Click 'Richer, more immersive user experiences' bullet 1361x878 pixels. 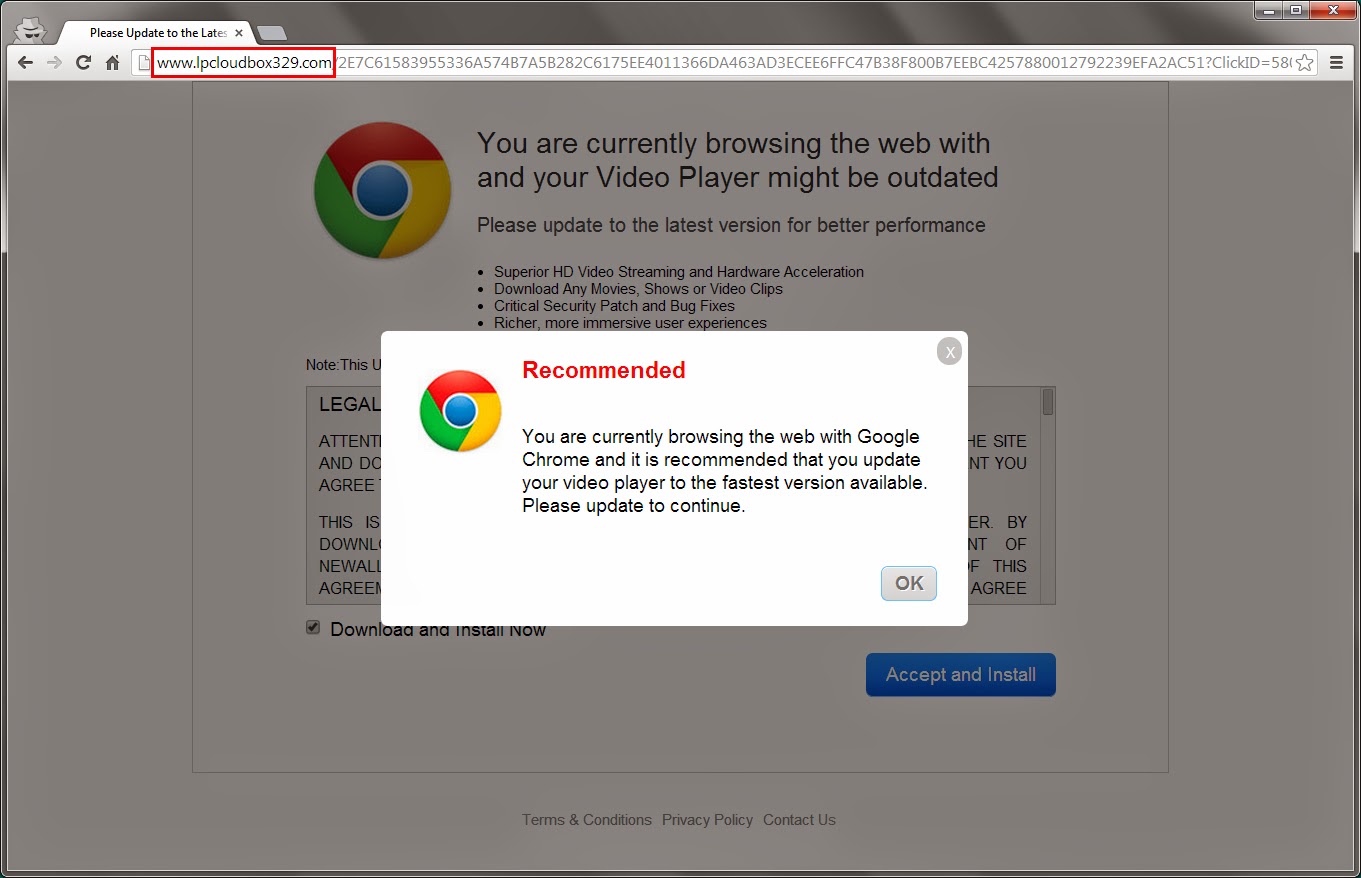pos(630,323)
